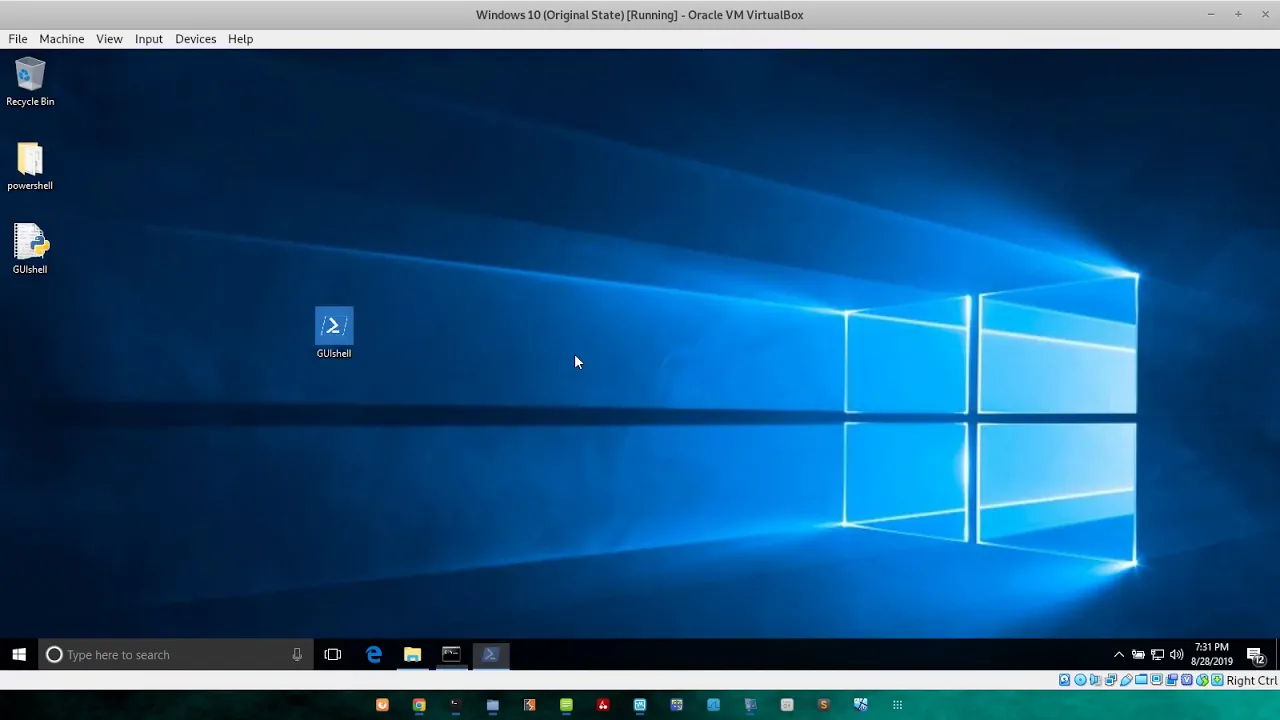Click VirtualBox keyboard capture indicator
The image size is (1280, 720).
pyautogui.click(x=1217, y=680)
